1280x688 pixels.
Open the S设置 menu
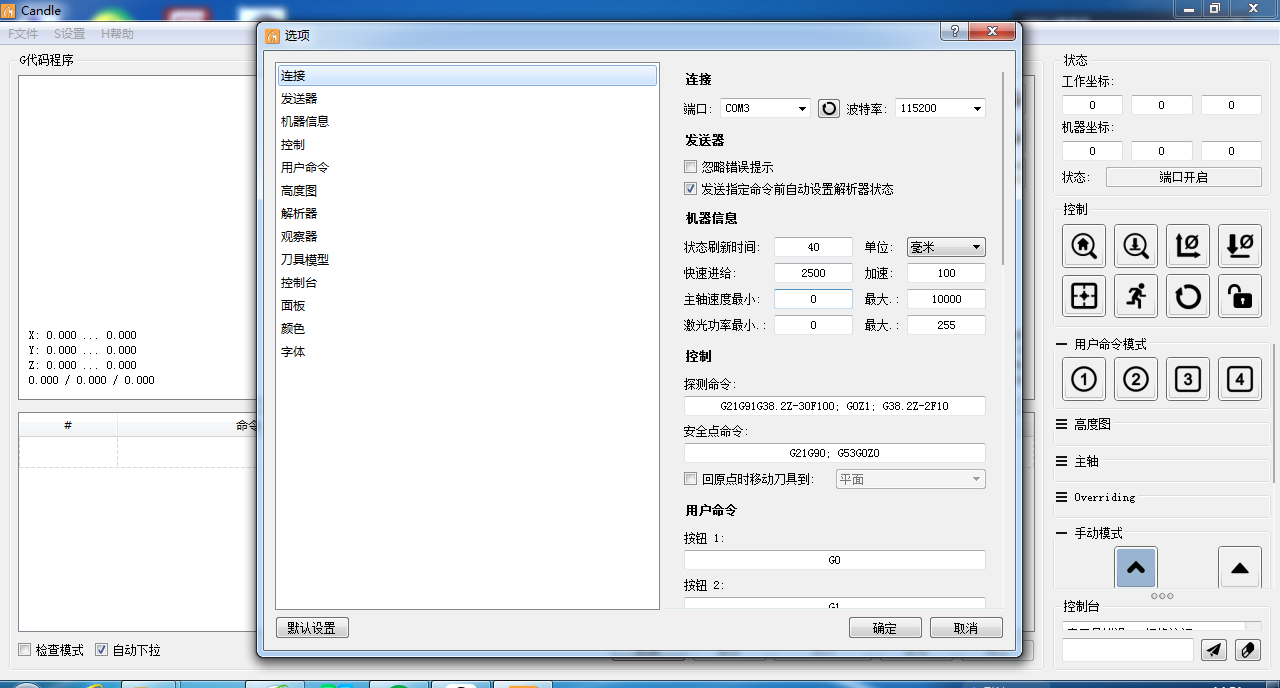(70, 34)
